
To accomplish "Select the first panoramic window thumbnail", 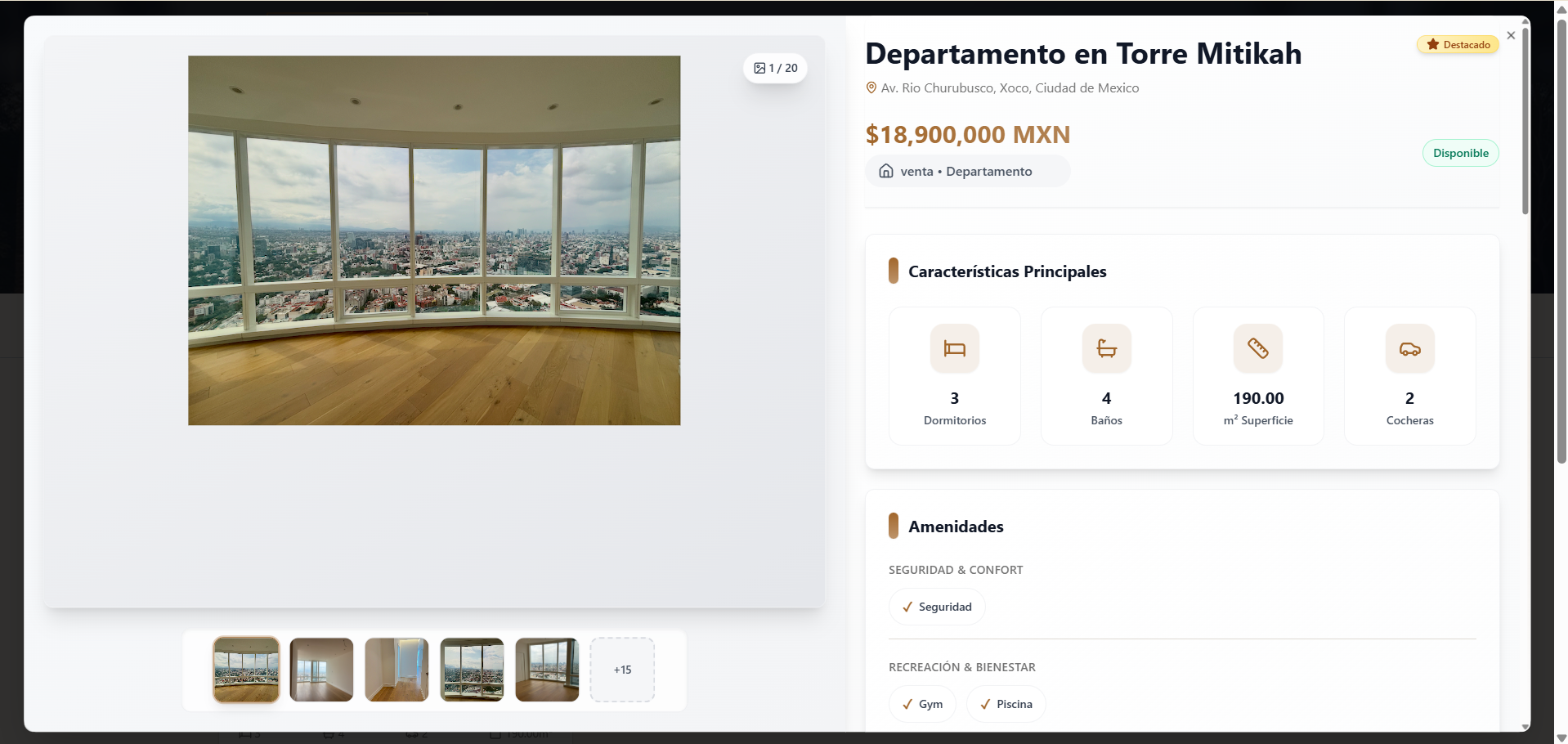I will coord(246,670).
